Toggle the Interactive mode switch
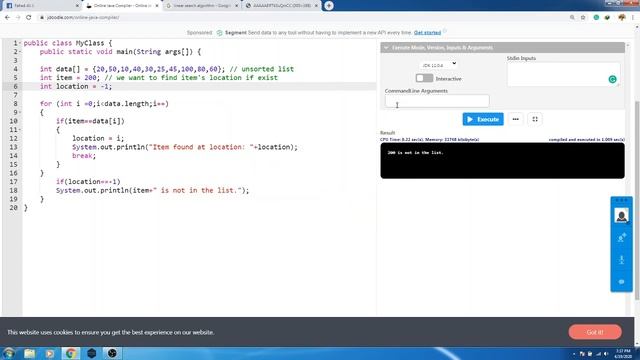 coord(424,78)
